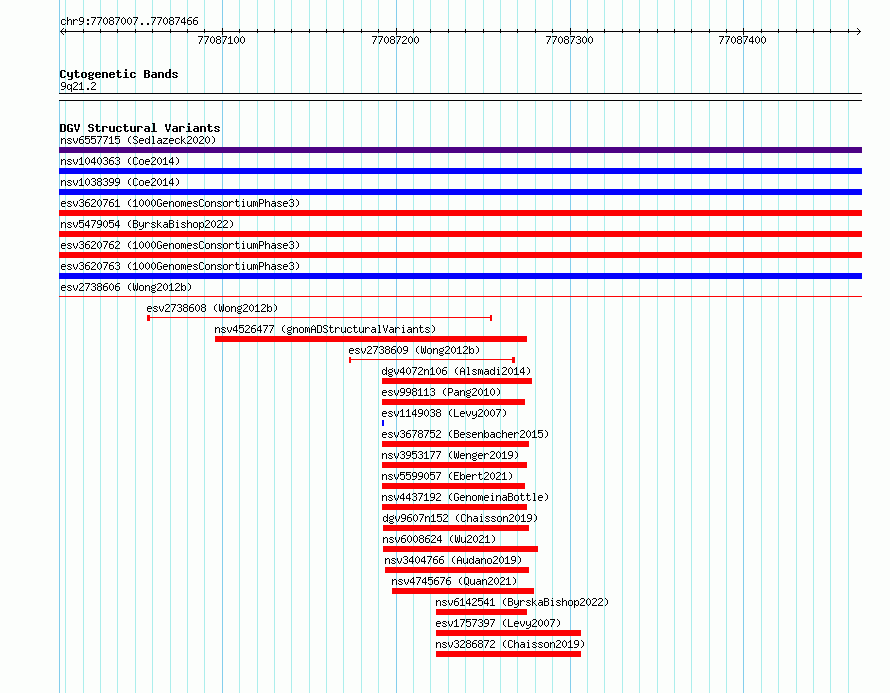The width and height of the screenshot is (890, 693).
Task: Click the red bar under esv3620762
Action: click(x=460, y=255)
